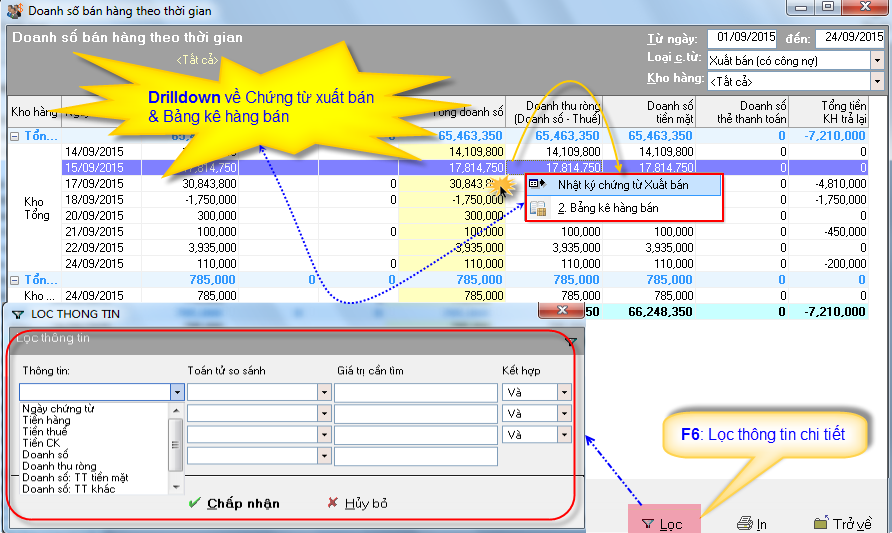
Task: Click the funnel icon on Lọc button
Action: click(648, 523)
